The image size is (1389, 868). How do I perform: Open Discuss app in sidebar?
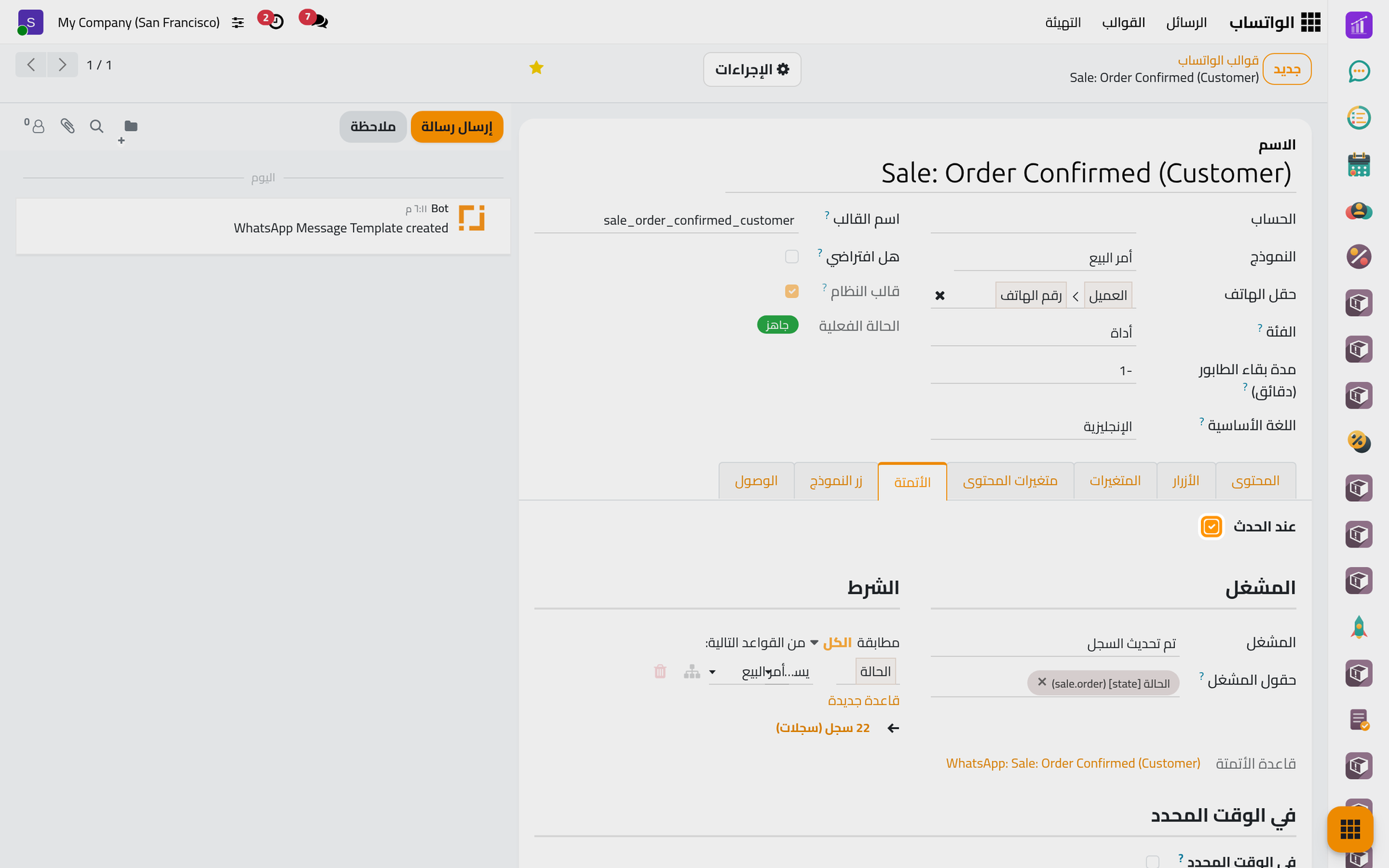[1359, 72]
